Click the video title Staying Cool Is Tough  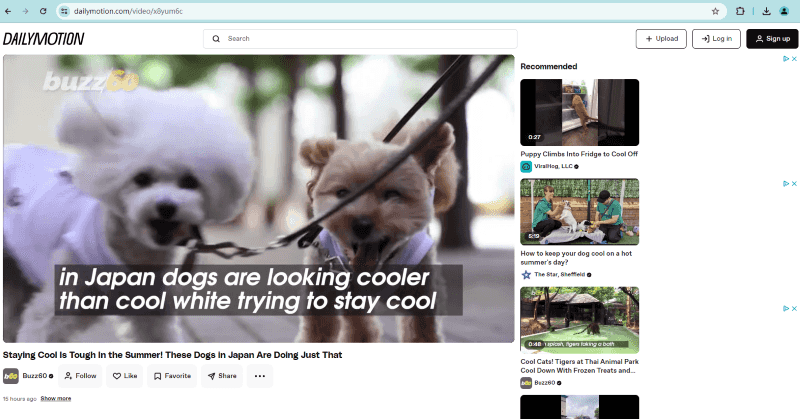coord(172,355)
